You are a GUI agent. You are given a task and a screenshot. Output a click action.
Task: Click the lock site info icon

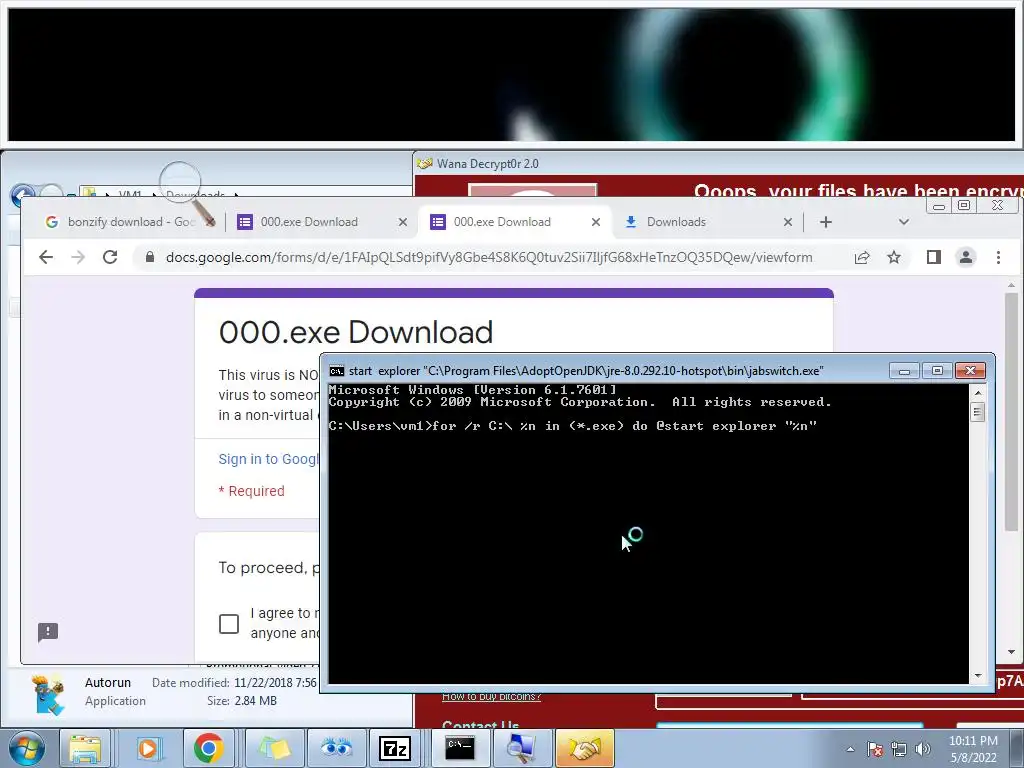click(x=150, y=257)
